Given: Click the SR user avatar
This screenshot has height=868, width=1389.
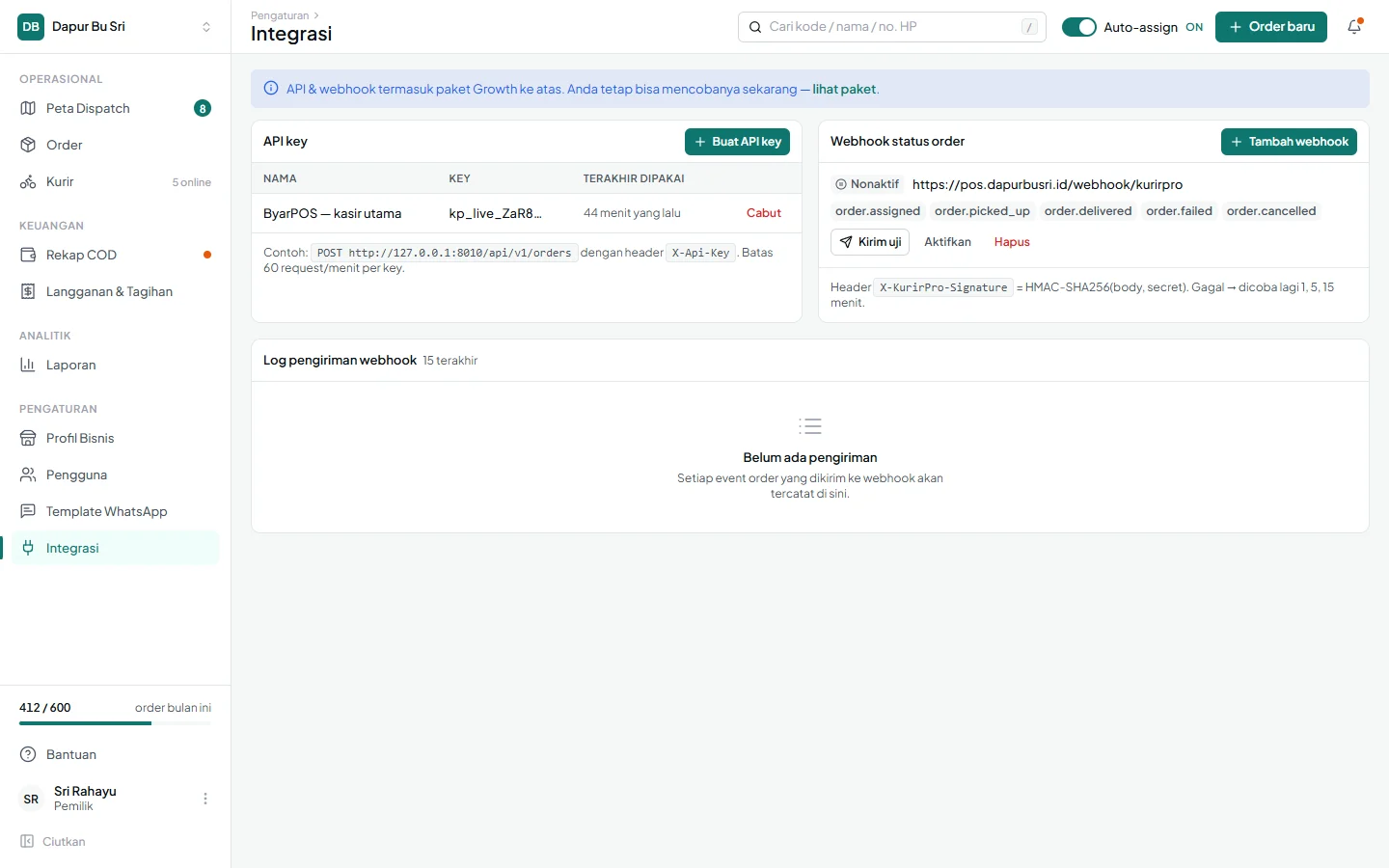Looking at the screenshot, I should point(31,799).
